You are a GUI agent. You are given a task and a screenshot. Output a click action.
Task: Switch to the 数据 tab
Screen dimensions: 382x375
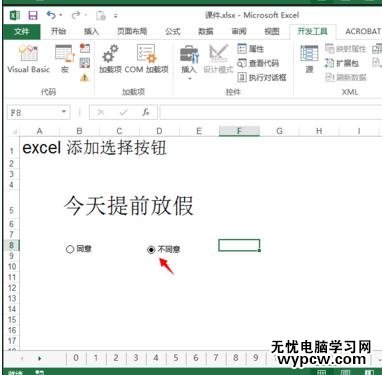206,32
